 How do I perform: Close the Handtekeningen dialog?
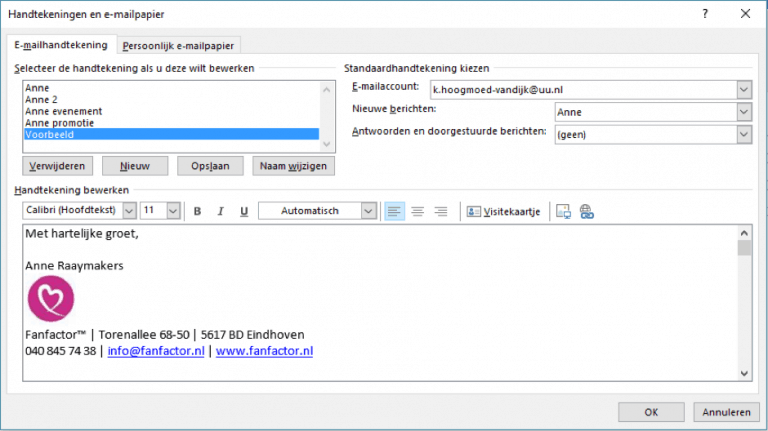coord(745,14)
